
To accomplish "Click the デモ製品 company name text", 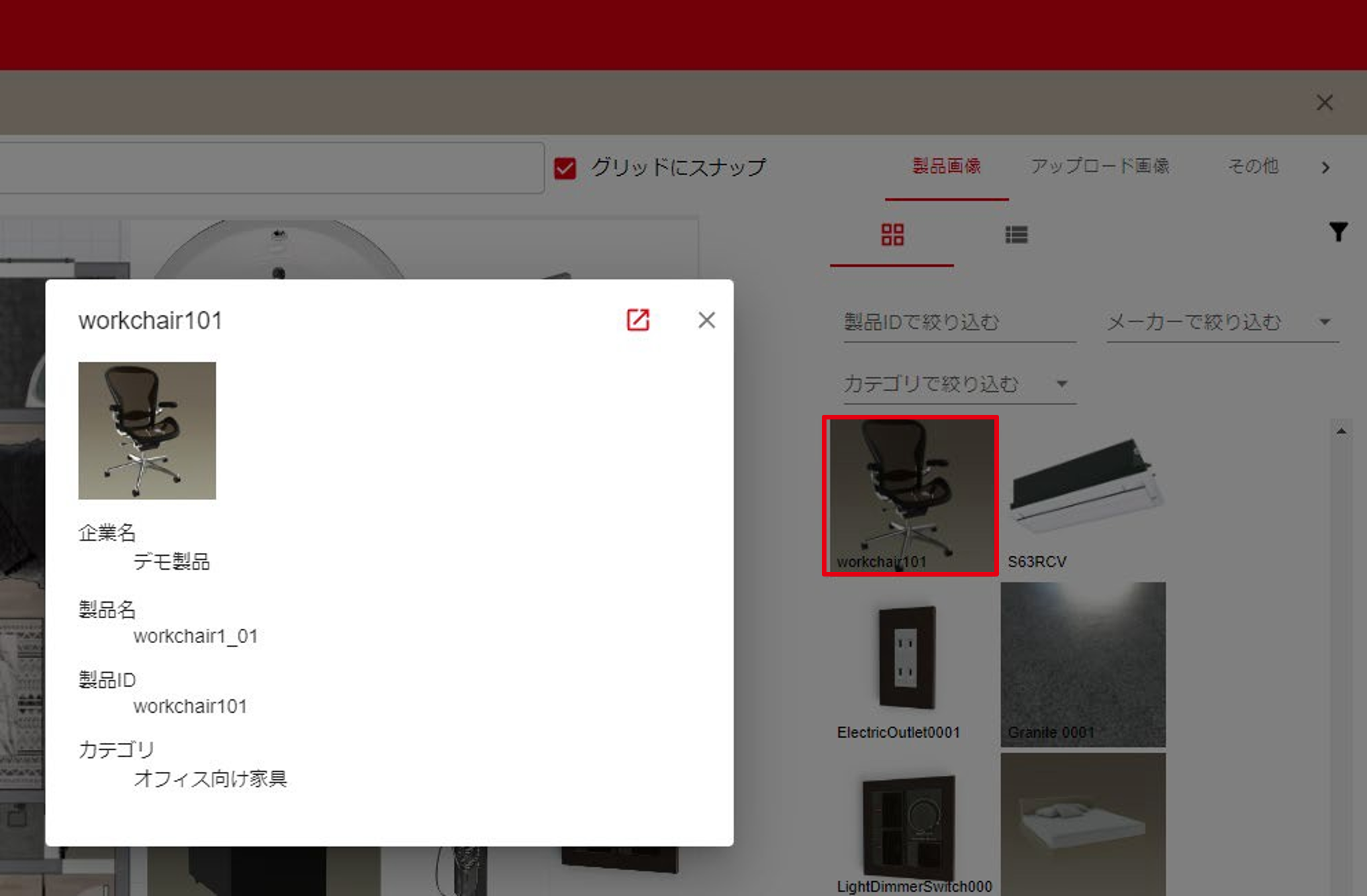I will [172, 562].
